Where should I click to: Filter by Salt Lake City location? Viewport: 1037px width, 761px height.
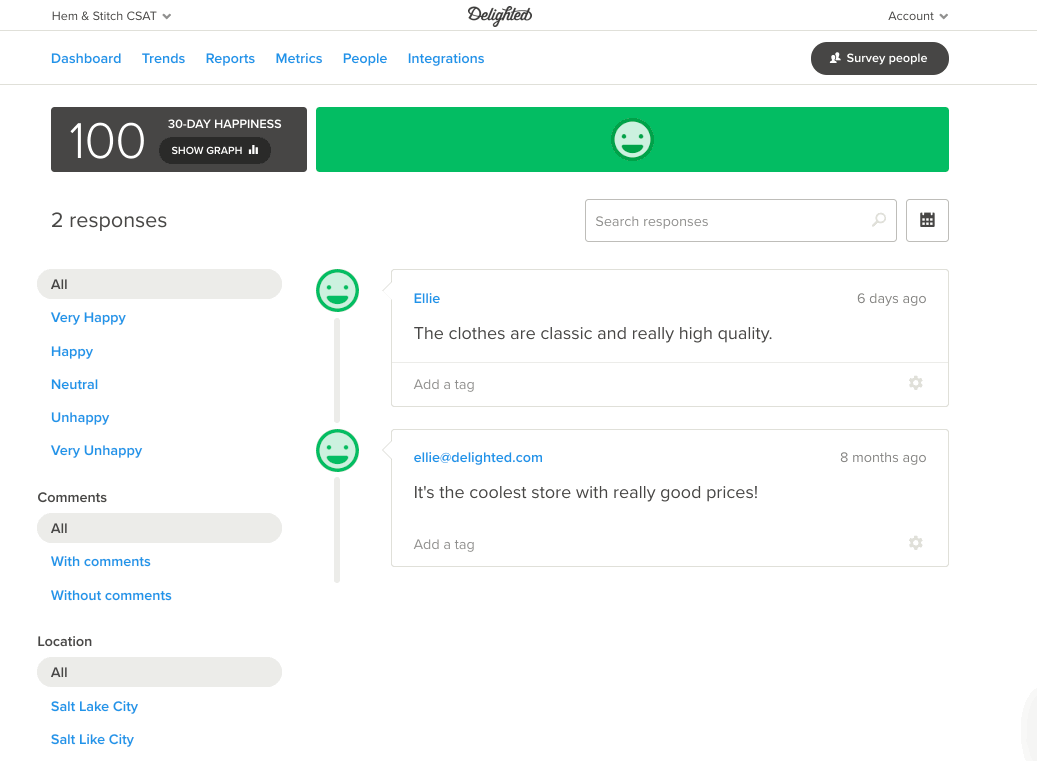94,706
